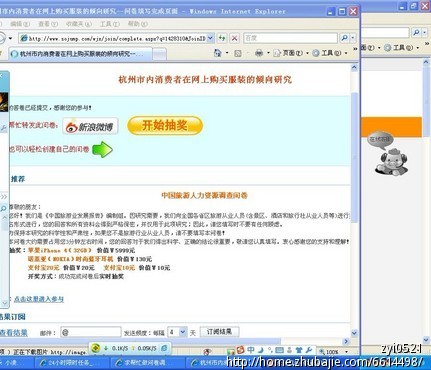The width and height of the screenshot is (431, 370).
Task: Click the page scrollbar up arrow
Action: coord(354,67)
